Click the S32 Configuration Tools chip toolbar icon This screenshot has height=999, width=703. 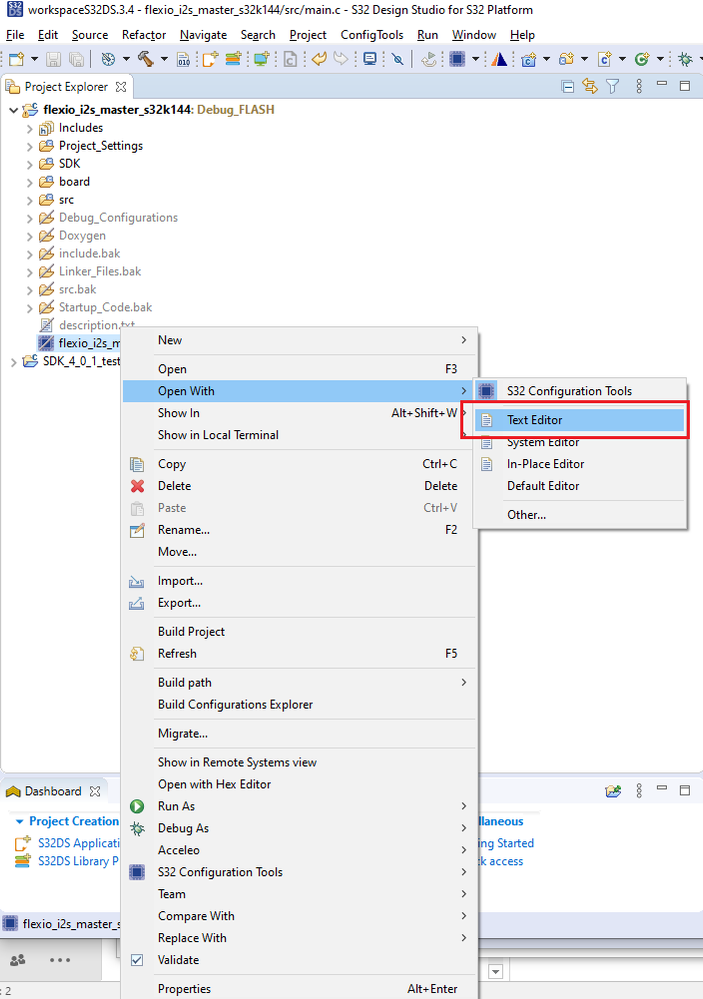click(457, 59)
